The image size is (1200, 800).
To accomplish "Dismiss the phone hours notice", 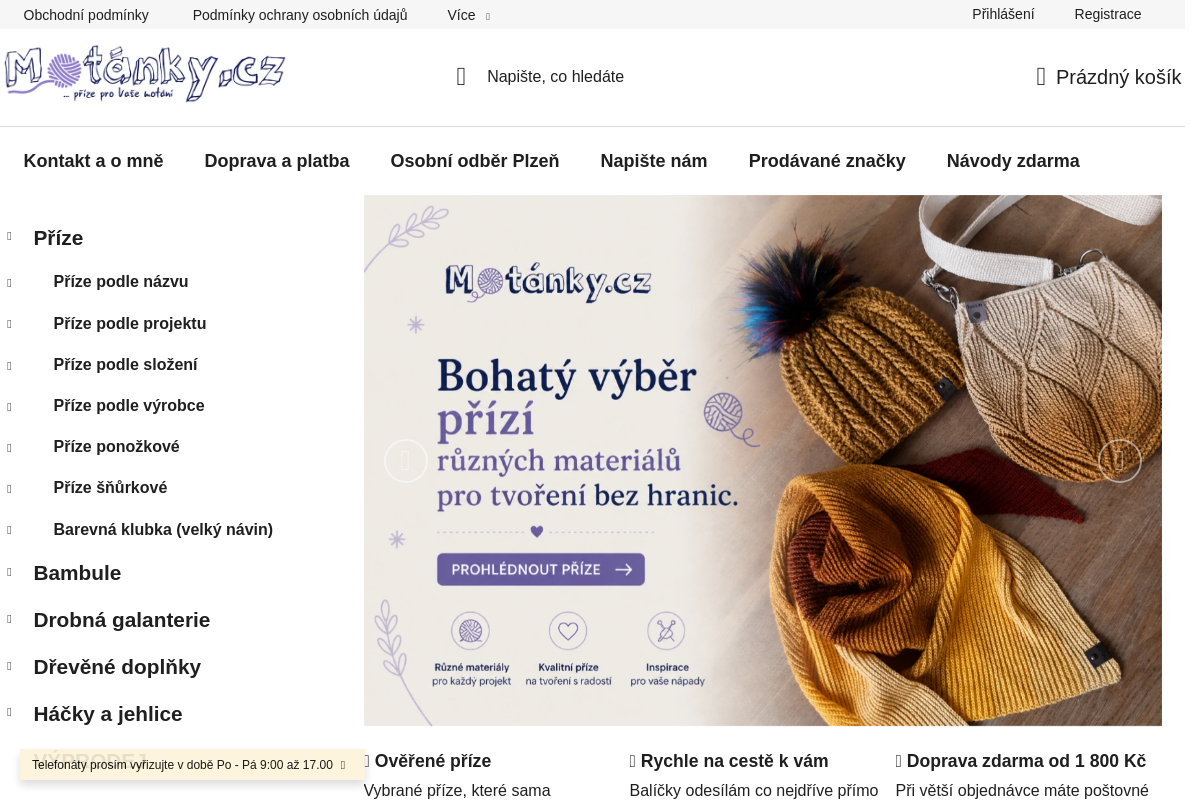I will tap(343, 765).
